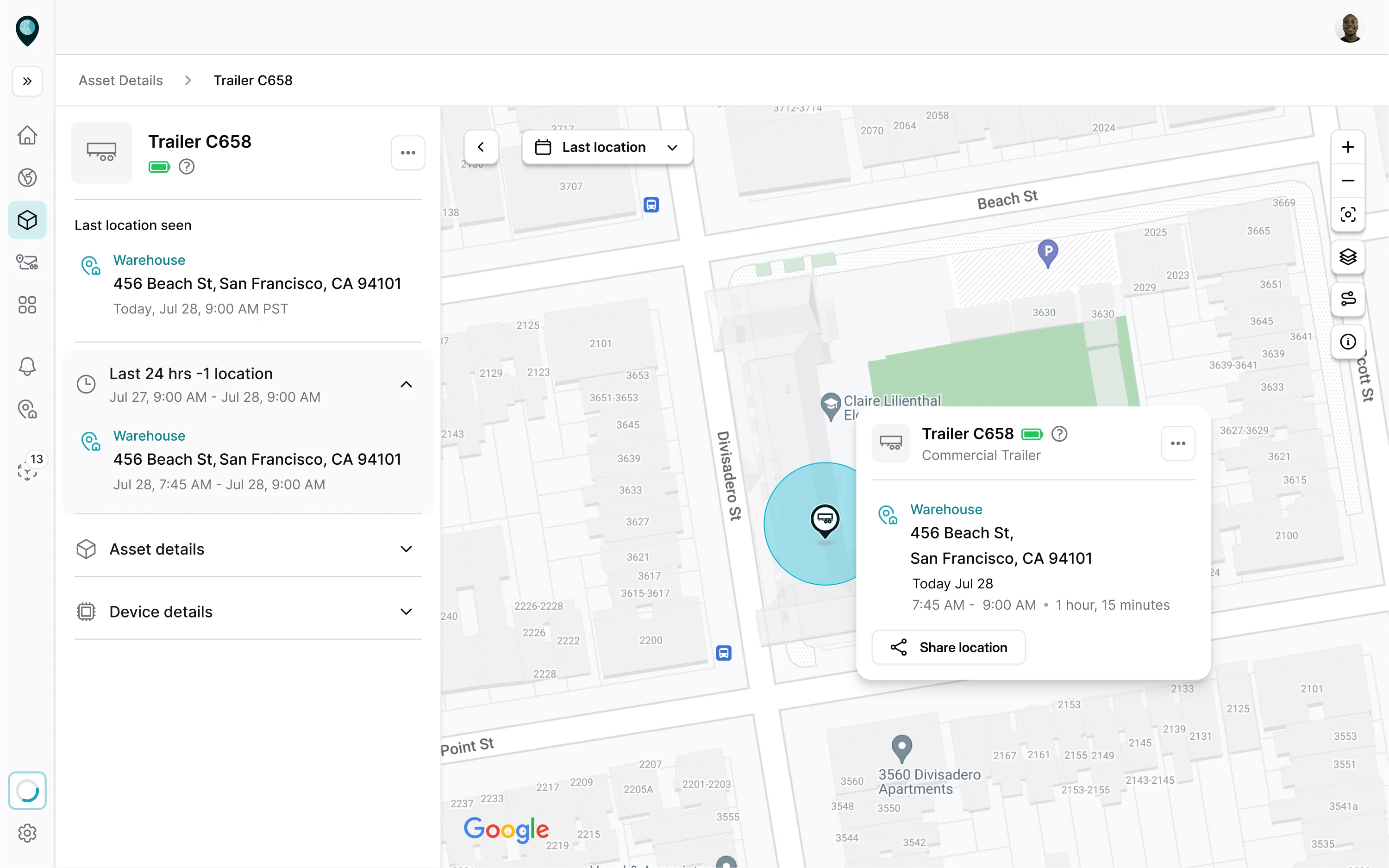Expand the Asset details section
This screenshot has width=1389, height=868.
pyautogui.click(x=406, y=550)
